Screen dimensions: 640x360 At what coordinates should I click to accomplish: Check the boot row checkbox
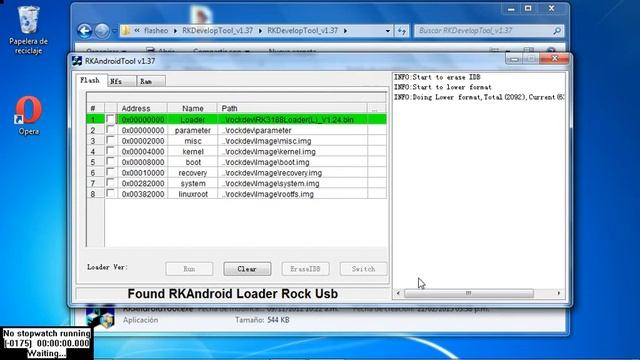[110, 162]
